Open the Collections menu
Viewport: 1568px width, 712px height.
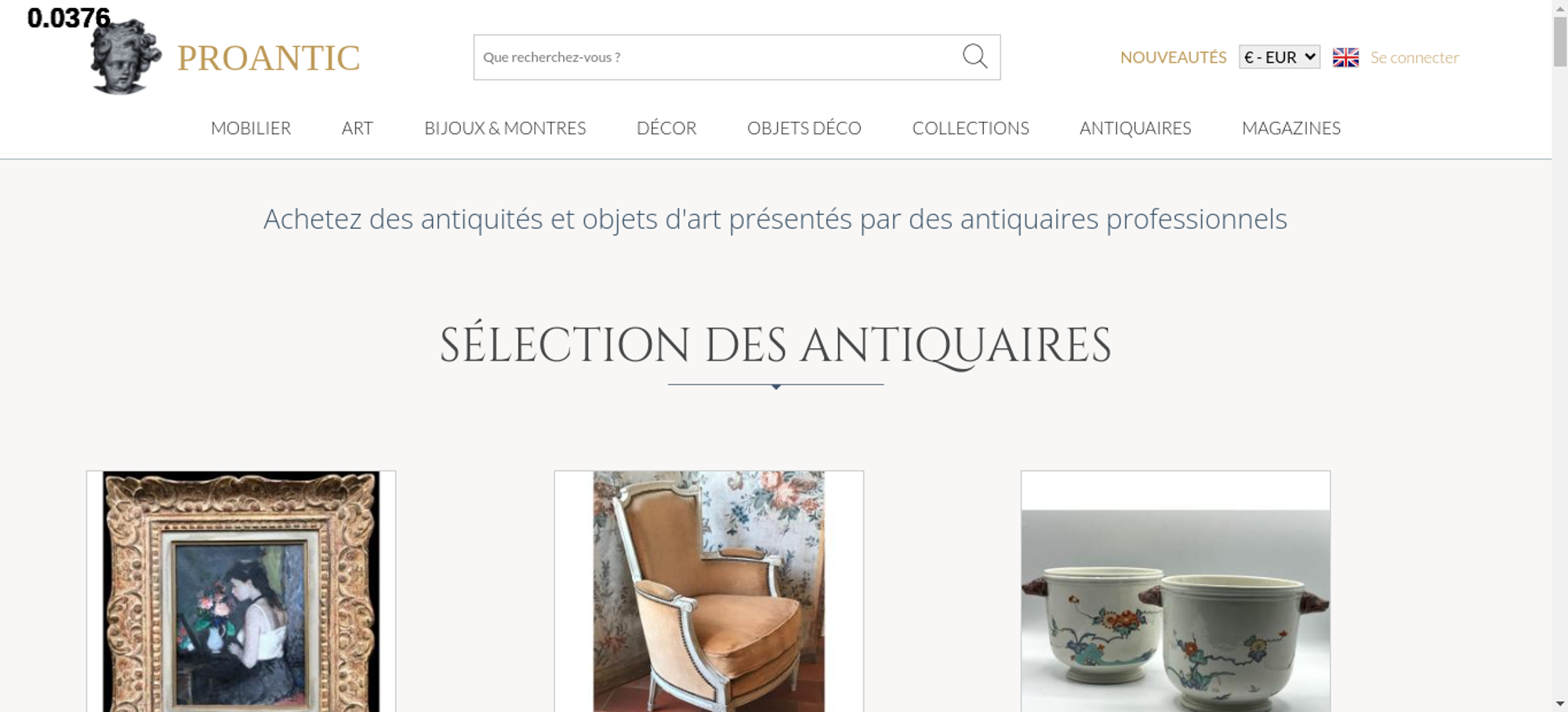pos(971,128)
